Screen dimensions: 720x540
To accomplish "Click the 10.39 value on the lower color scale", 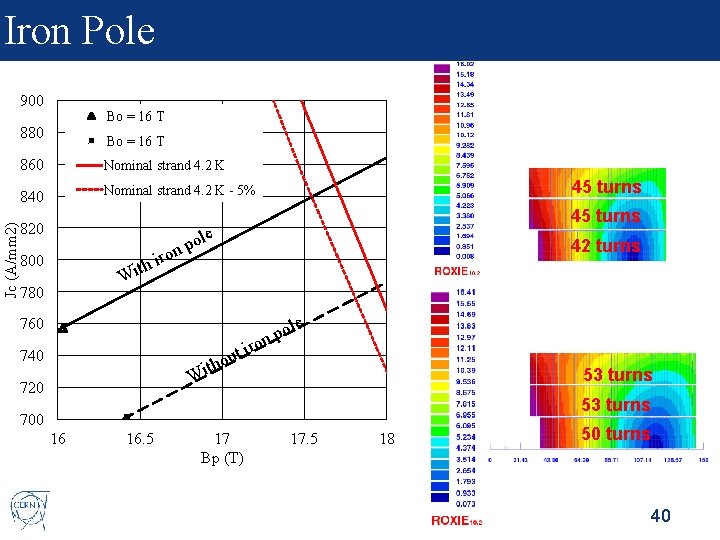I will (x=466, y=370).
